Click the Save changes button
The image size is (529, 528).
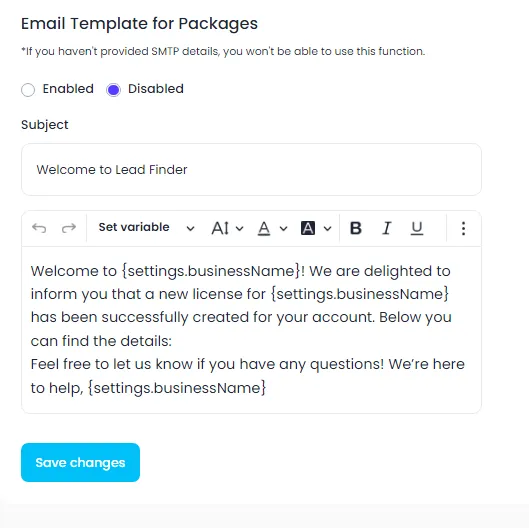tap(80, 463)
